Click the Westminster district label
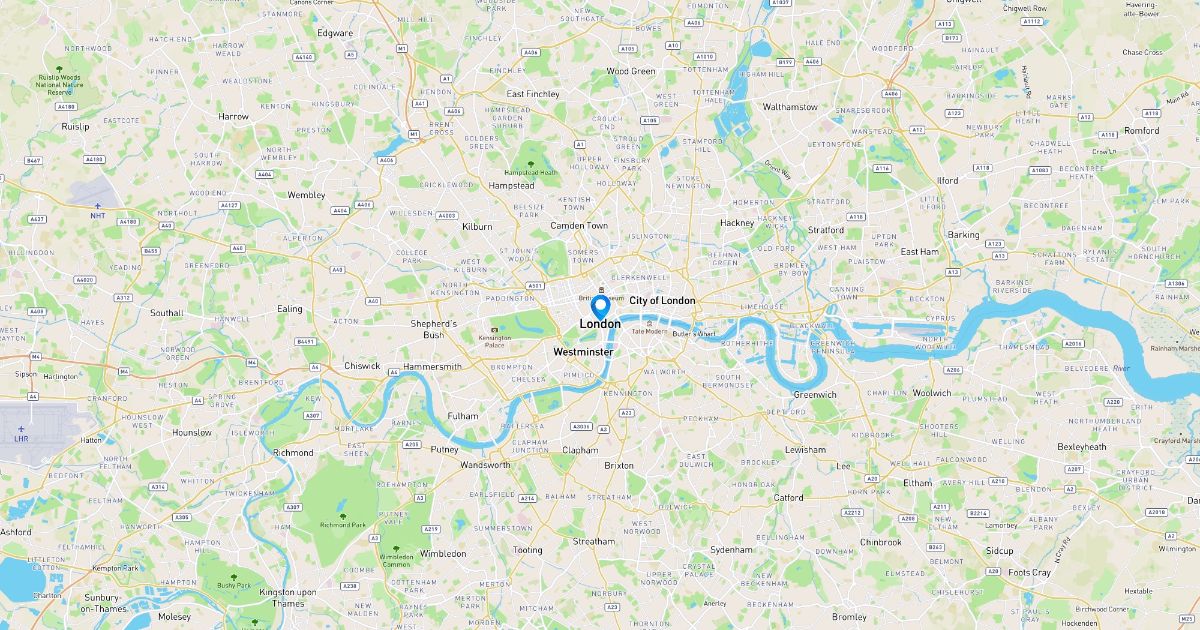 [583, 352]
